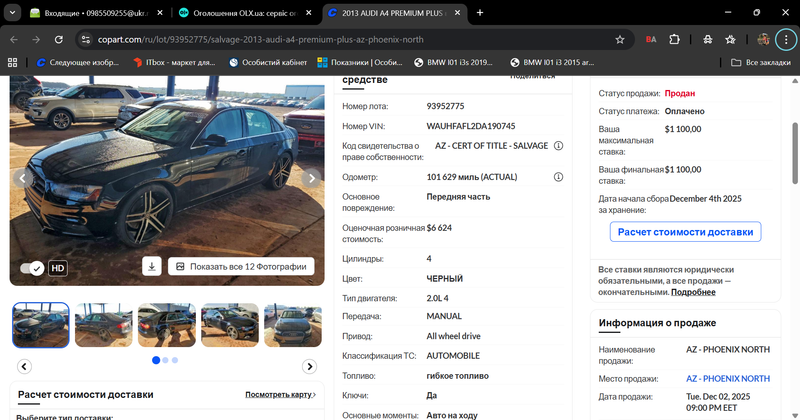Viewport: 800px width, 420px height.
Task: Open the Chrome three-dot menu
Action: point(786,39)
